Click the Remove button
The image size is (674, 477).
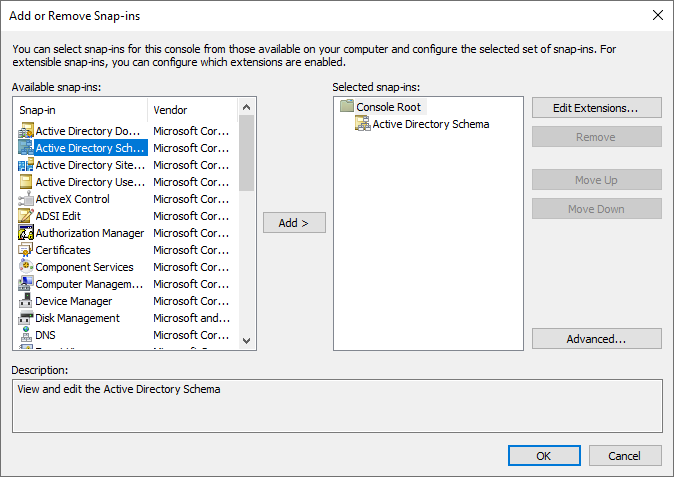[x=597, y=137]
